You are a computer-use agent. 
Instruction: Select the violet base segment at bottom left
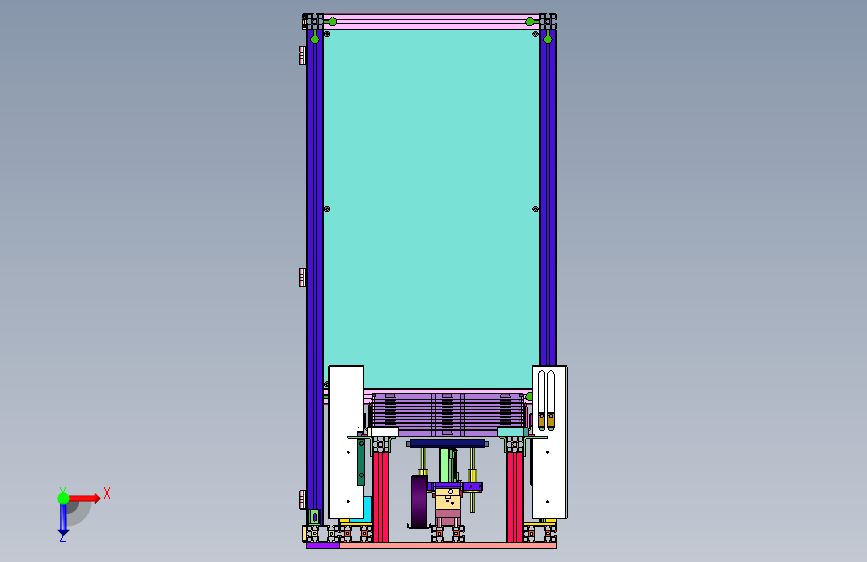323,545
